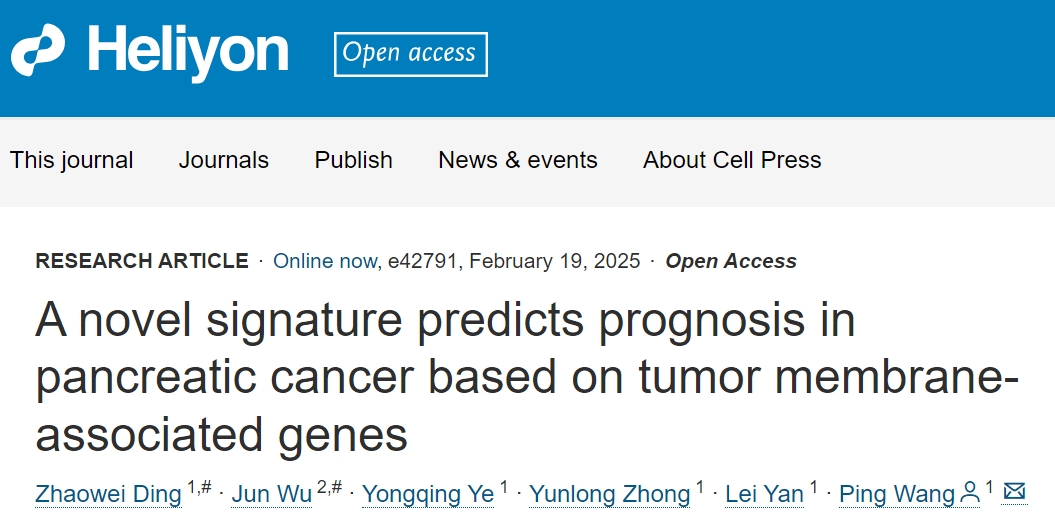Click the Online now link
1055x532 pixels.
tap(324, 261)
